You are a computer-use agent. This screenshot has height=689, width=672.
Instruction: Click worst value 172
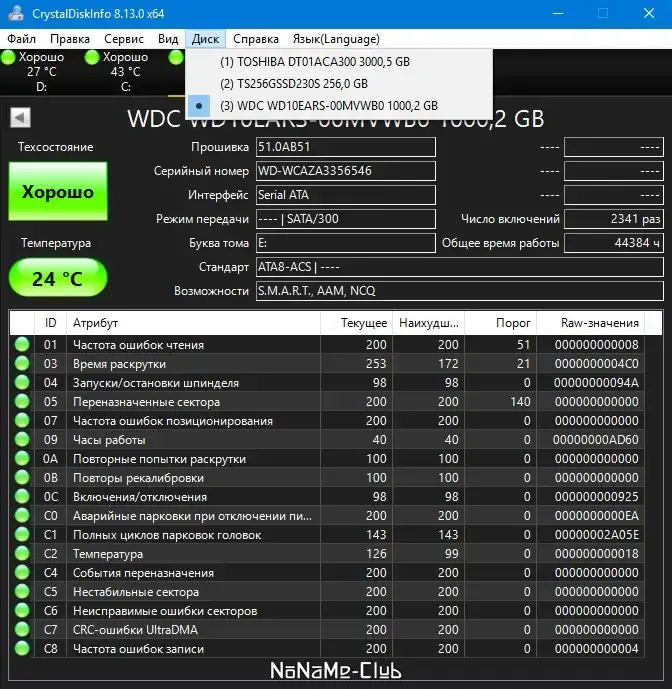click(x=448, y=363)
